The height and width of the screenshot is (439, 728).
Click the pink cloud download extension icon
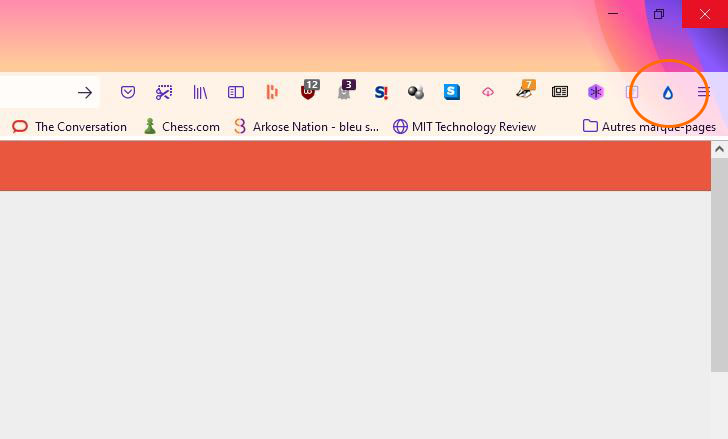488,92
